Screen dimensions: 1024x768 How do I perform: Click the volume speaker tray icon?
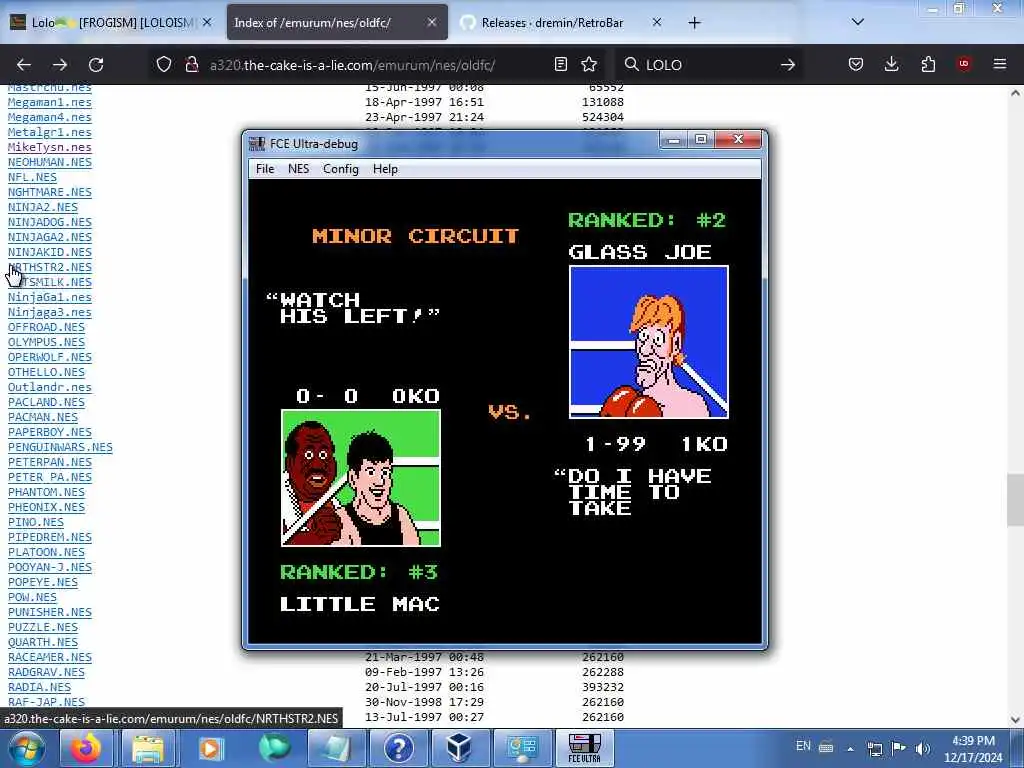(x=923, y=748)
